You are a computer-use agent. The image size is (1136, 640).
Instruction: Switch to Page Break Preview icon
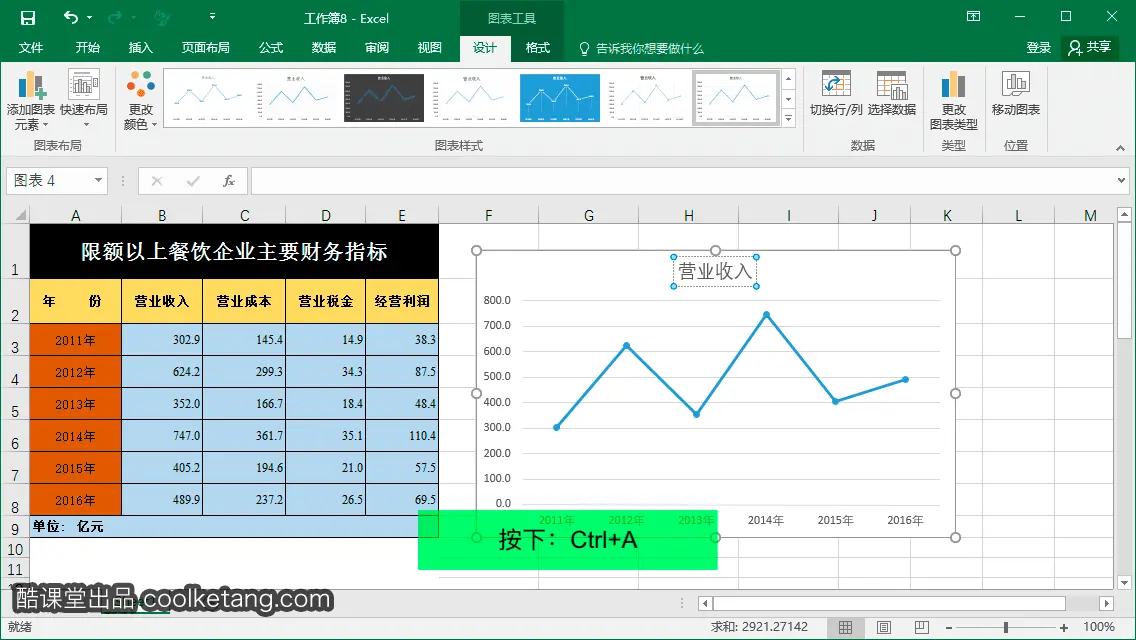click(922, 627)
